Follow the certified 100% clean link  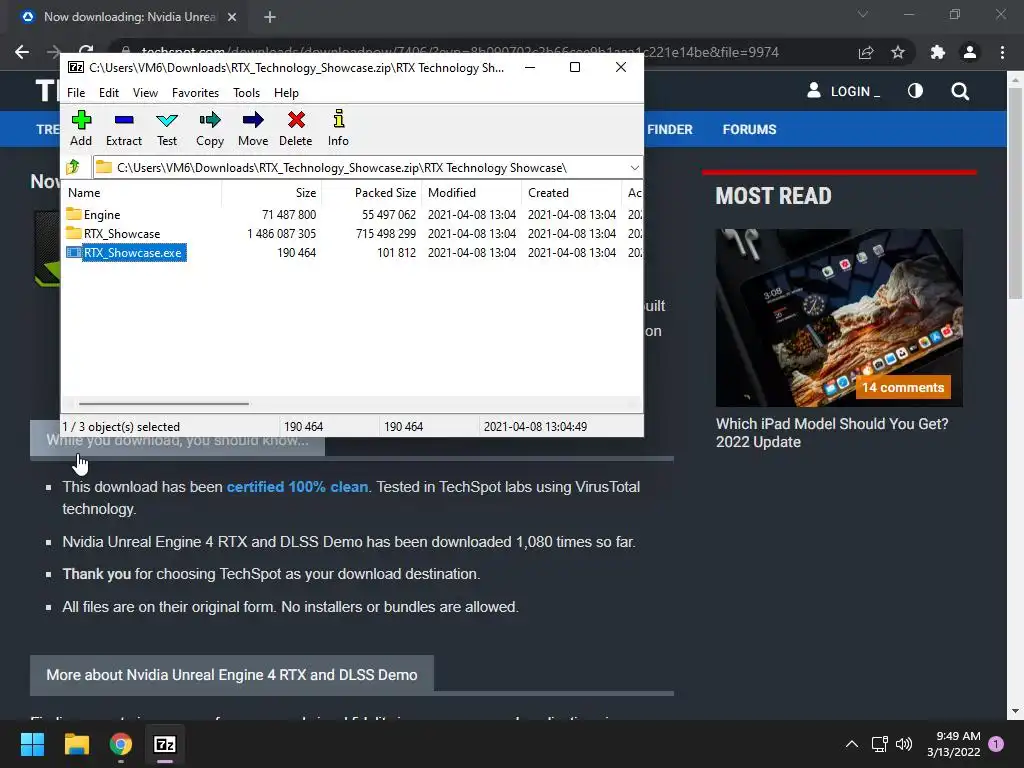tap(297, 487)
